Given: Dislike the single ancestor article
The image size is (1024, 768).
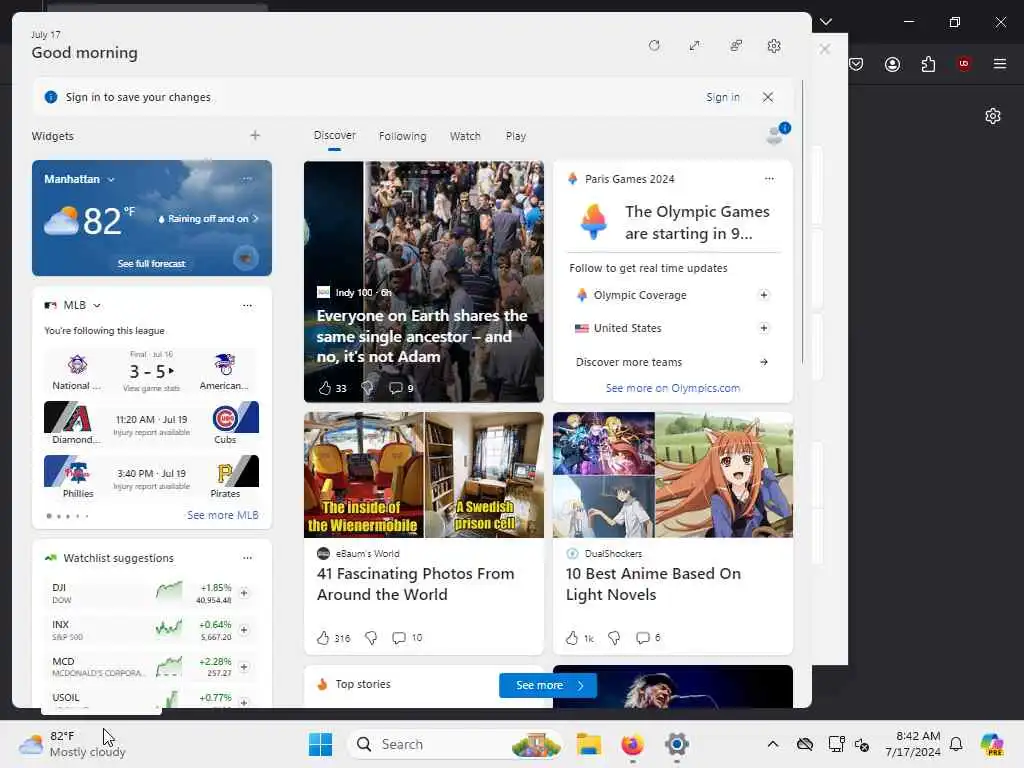Looking at the screenshot, I should point(367,389).
